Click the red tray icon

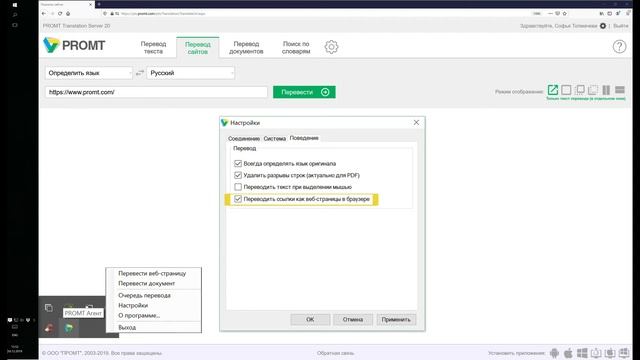[49, 328]
